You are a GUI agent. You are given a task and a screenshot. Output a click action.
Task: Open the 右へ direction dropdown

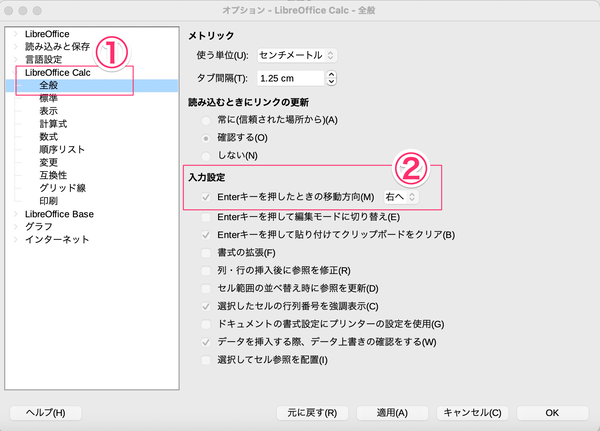[401, 197]
